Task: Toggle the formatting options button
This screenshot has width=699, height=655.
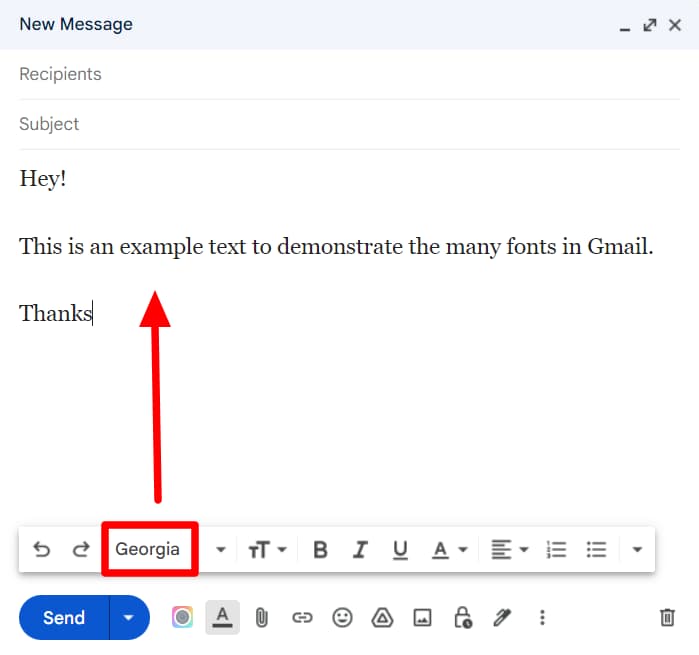Action: pos(222,618)
